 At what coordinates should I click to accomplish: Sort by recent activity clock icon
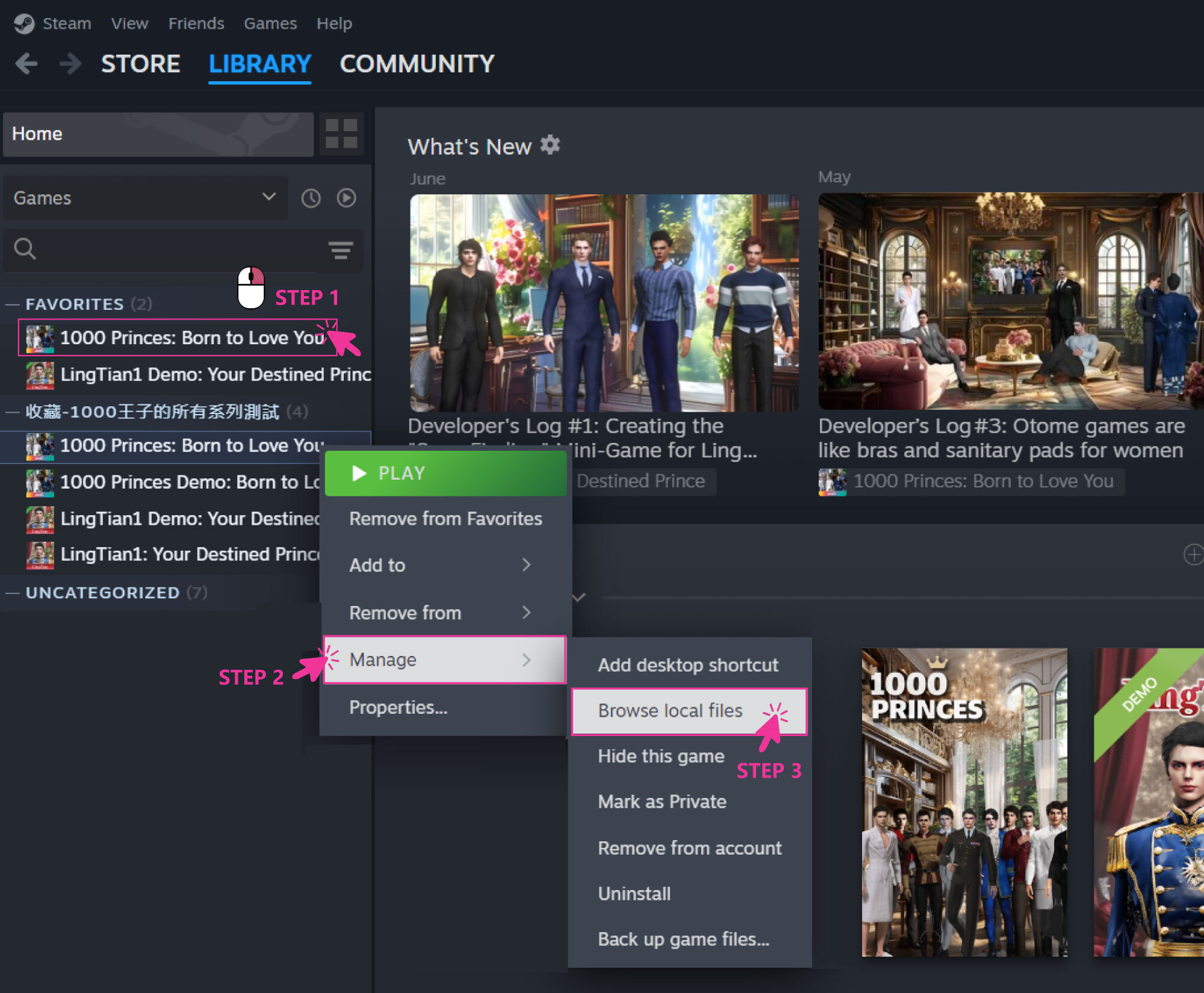click(x=311, y=198)
